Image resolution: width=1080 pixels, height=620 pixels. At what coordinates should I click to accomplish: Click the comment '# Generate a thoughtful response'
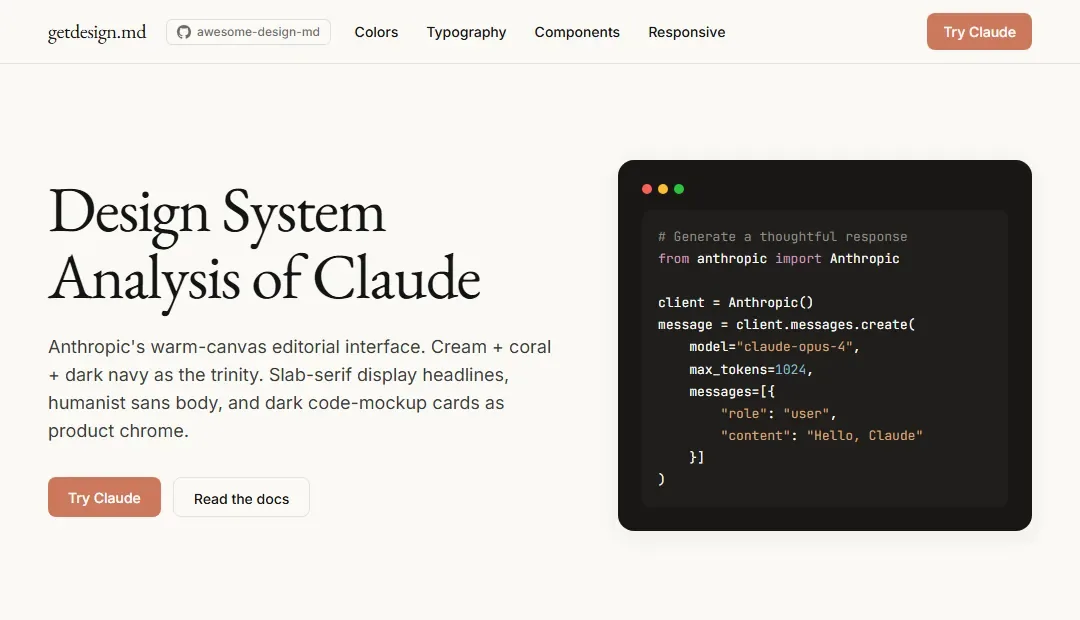tap(782, 237)
